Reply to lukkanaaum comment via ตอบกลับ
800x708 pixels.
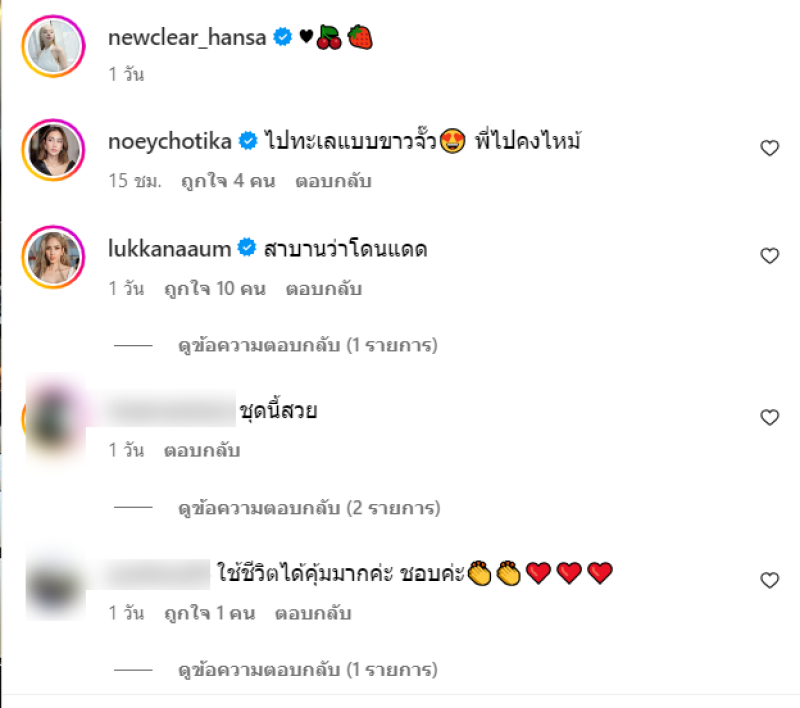click(323, 289)
